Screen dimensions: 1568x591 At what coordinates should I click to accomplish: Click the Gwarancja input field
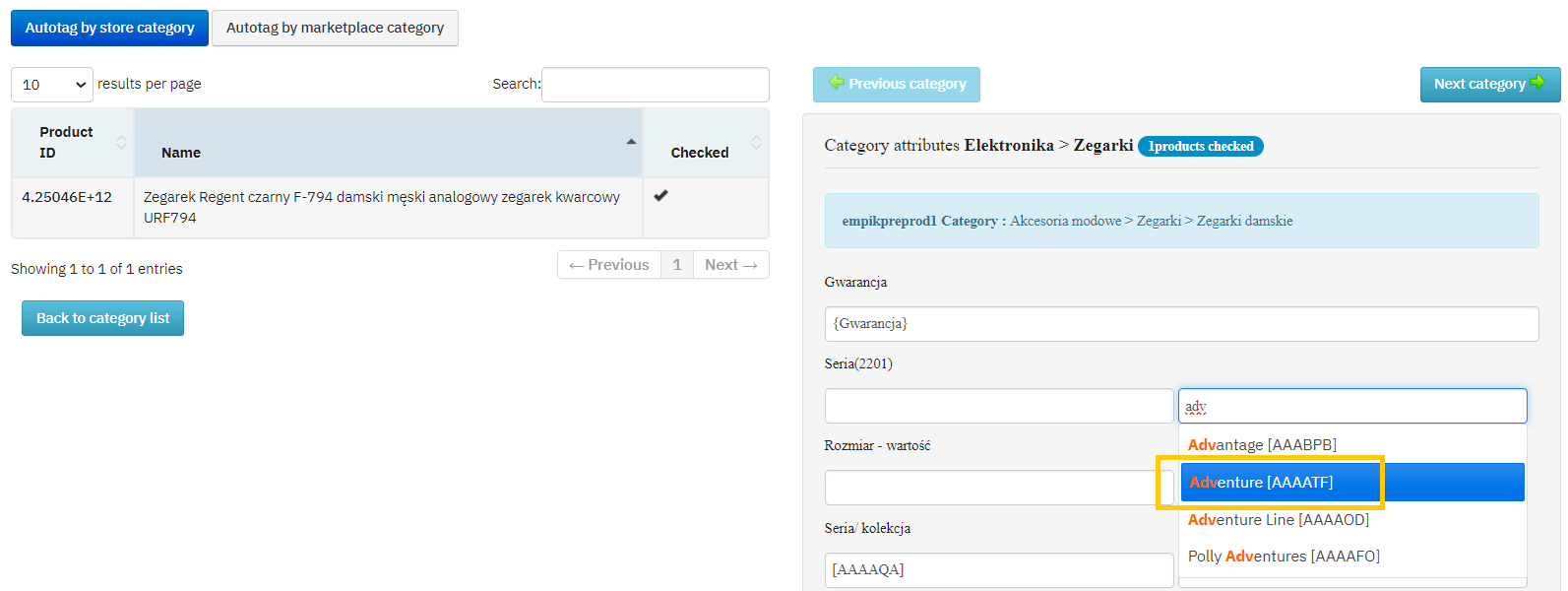coord(1181,324)
